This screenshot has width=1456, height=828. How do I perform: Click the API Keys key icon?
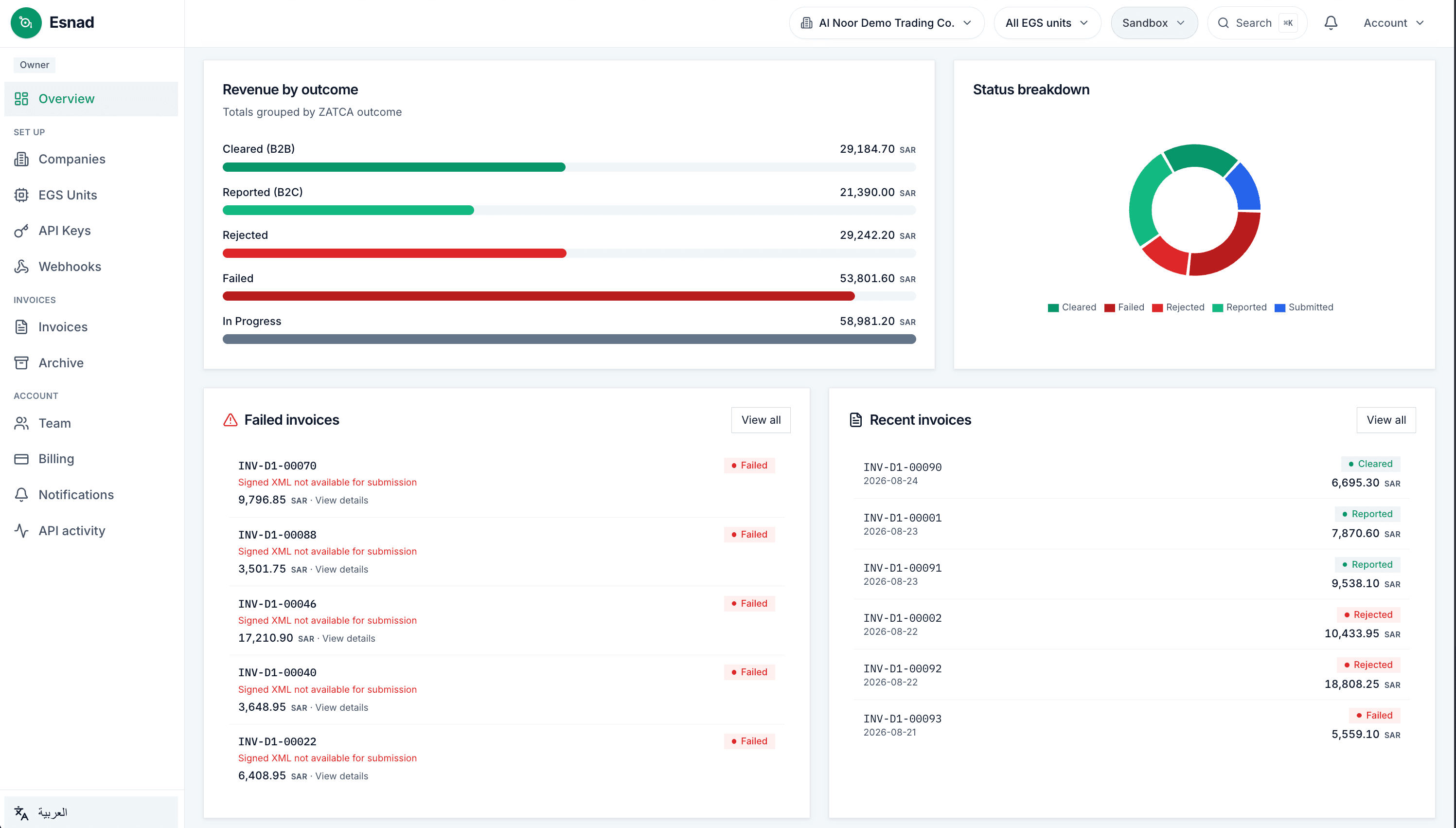(21, 230)
